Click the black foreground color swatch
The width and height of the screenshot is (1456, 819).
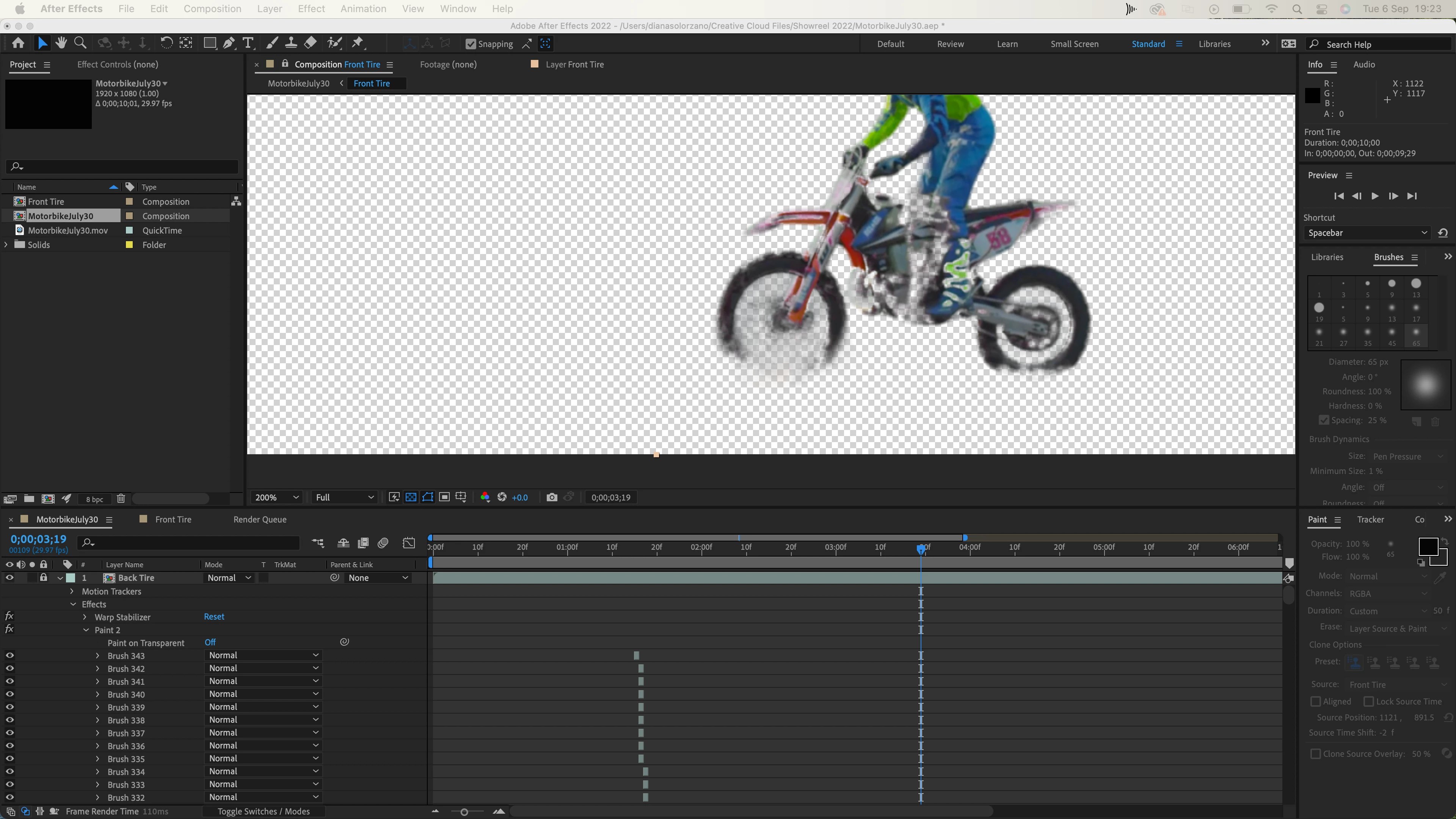1428,546
